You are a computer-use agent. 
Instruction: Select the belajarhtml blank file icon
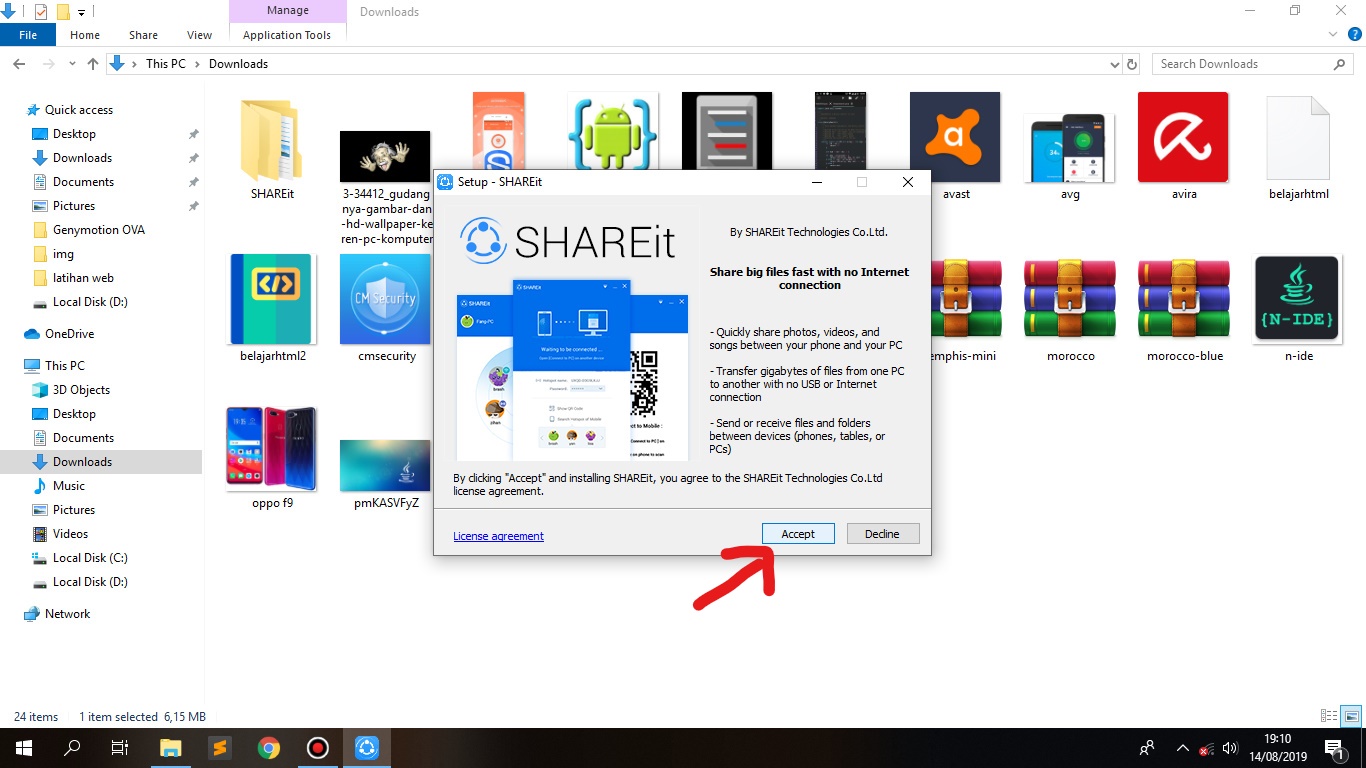click(x=1298, y=138)
